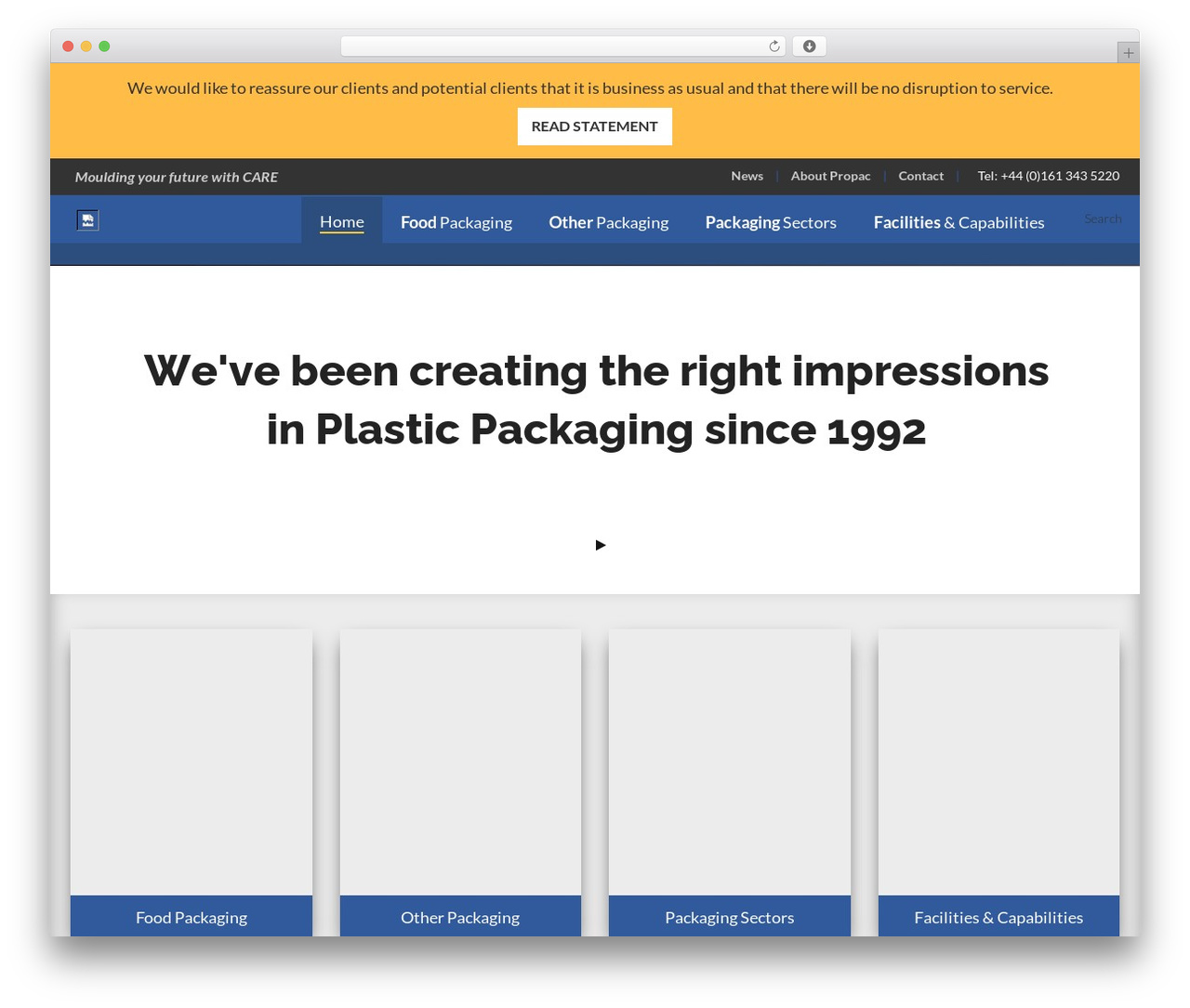Click the Facilities & Capabilities card label
This screenshot has height=1008, width=1190.
(998, 917)
